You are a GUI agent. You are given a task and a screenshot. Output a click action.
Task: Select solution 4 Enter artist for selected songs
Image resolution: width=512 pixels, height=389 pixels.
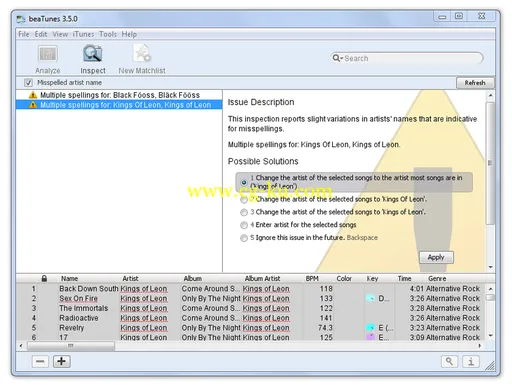coord(244,225)
